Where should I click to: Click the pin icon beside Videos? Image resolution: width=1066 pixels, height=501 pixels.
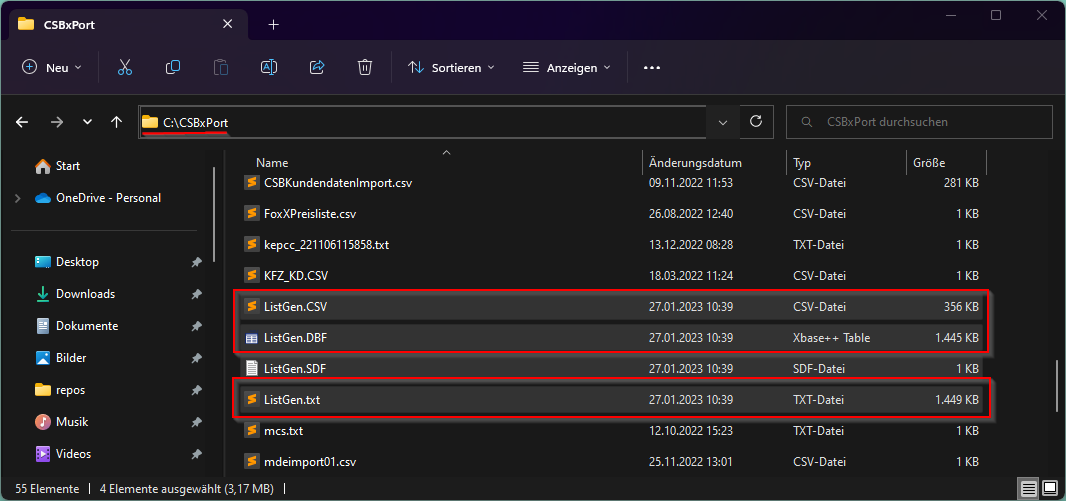[196, 454]
